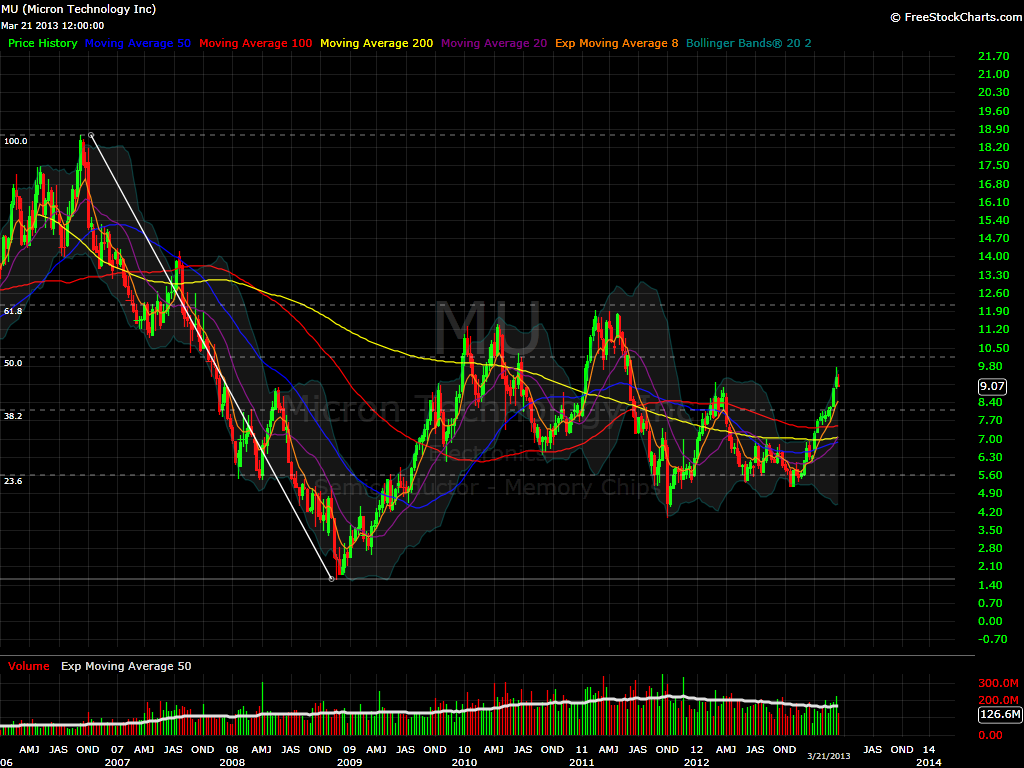Click the Exp Moving Average 8 legend label
Viewport: 1024px width, 768px height.
pos(616,43)
